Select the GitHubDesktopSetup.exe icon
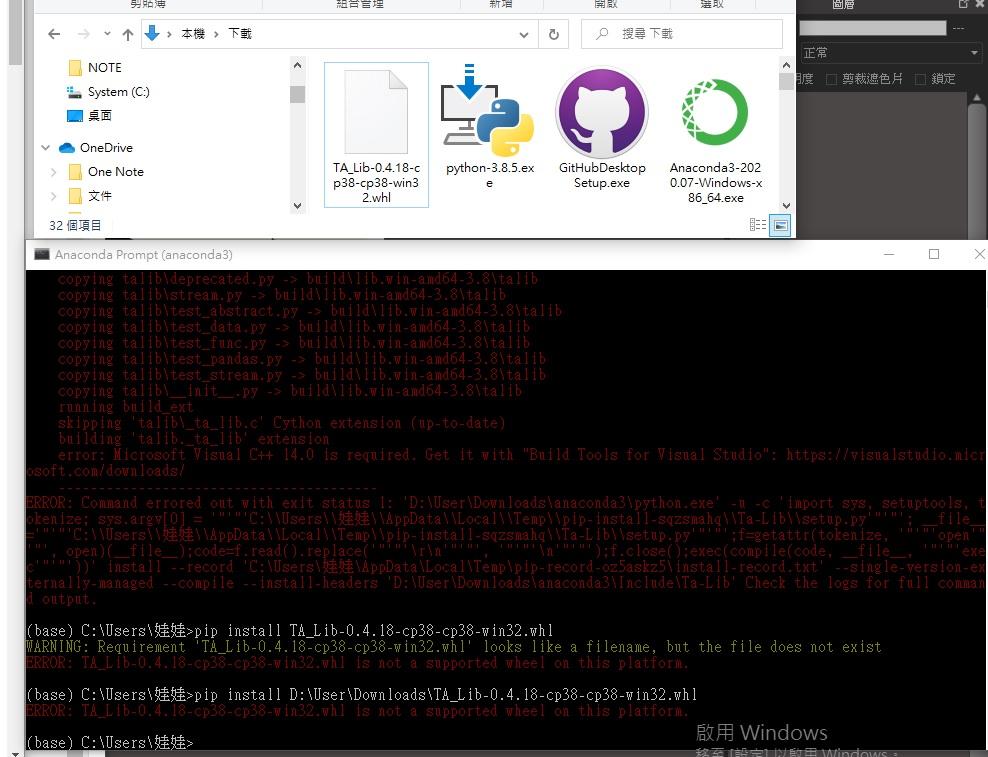 (602, 112)
